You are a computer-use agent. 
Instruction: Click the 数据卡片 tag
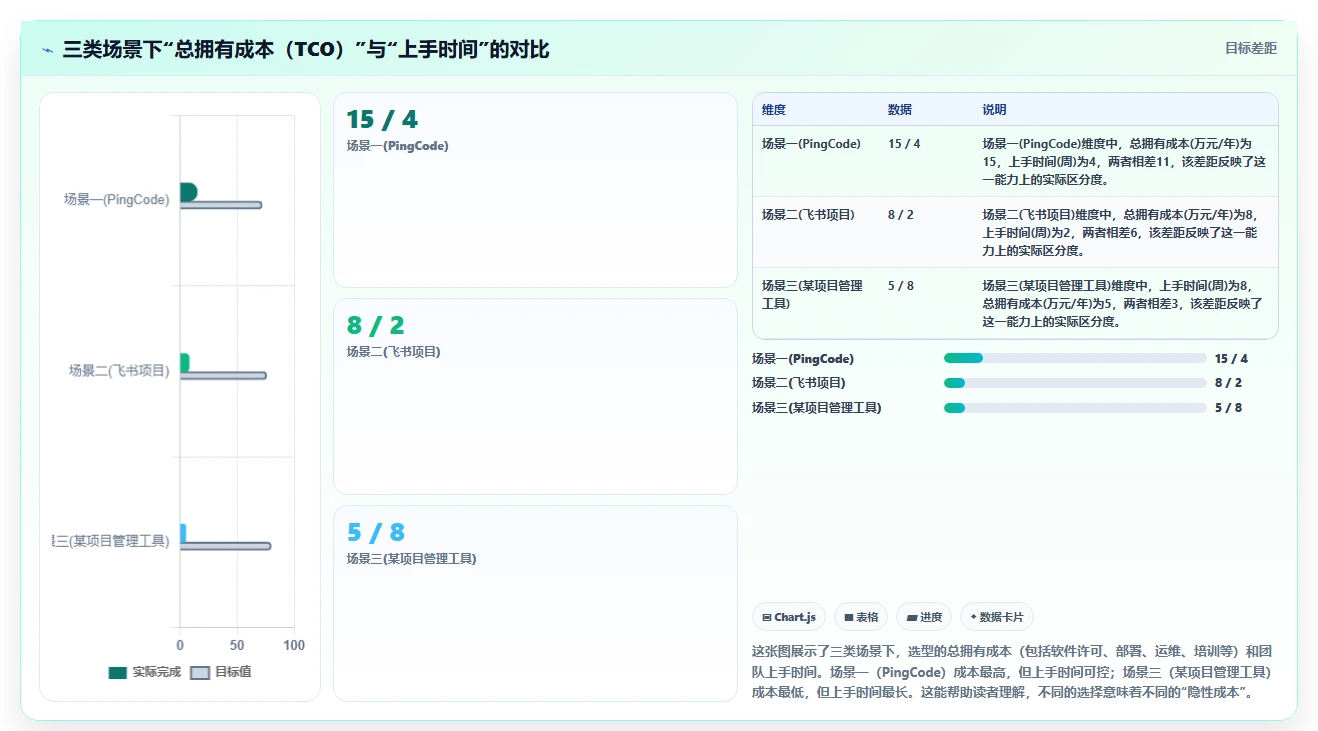coord(997,617)
